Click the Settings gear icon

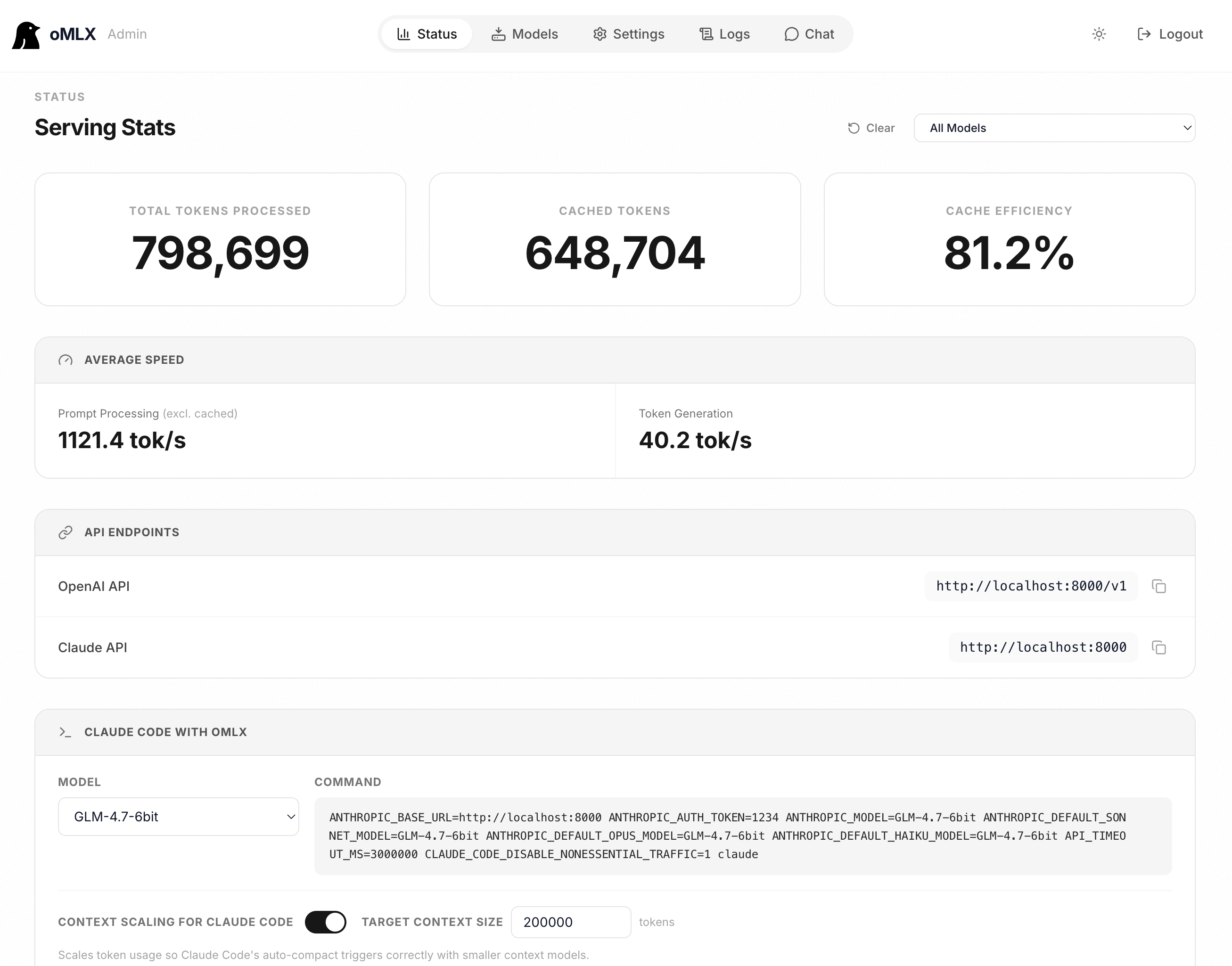point(600,34)
